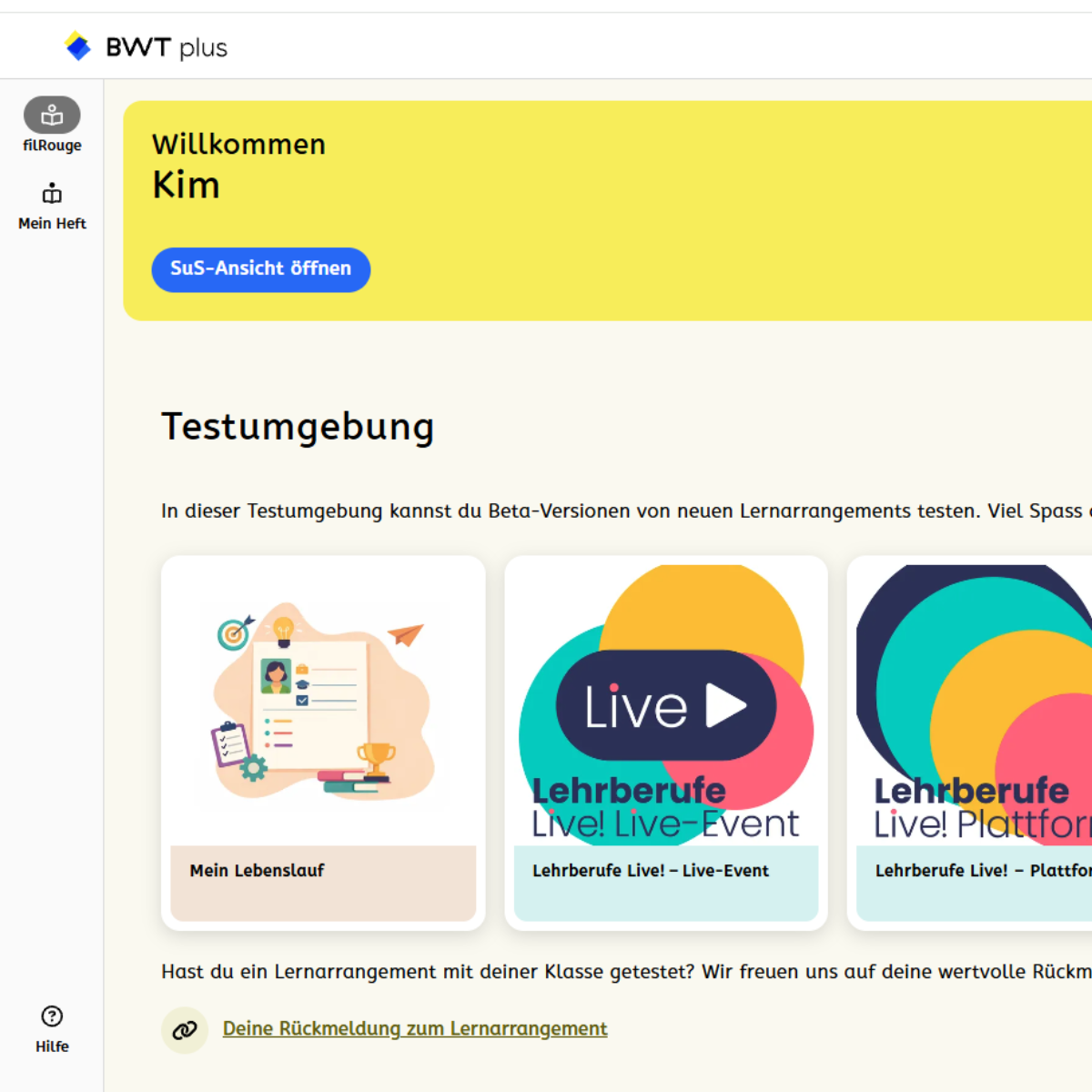
Task: Click the Hilfe text label
Action: pos(52,1046)
